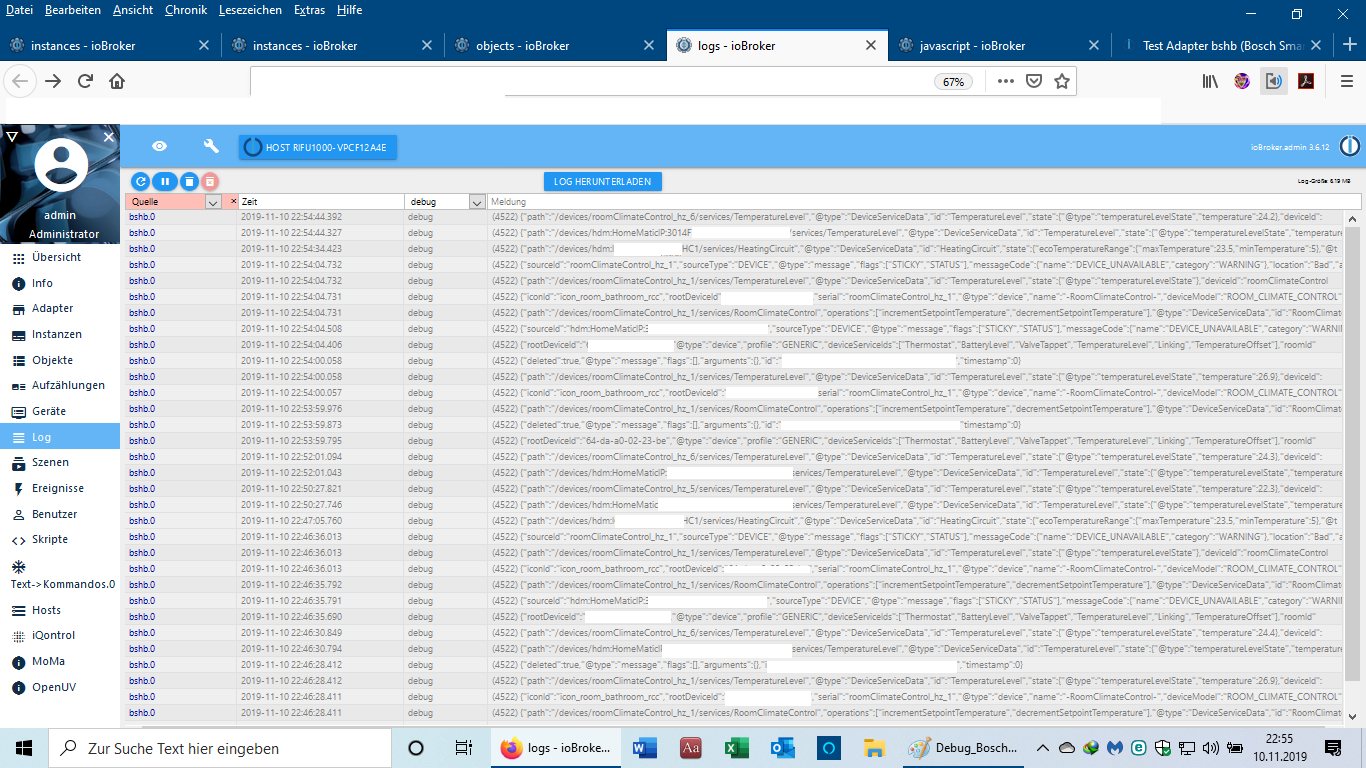The image size is (1366, 768).
Task: Open Firefox library icon
Action: pyautogui.click(x=1210, y=81)
